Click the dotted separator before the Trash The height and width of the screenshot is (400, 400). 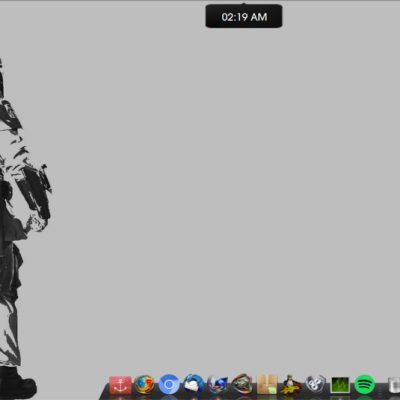click(x=381, y=387)
